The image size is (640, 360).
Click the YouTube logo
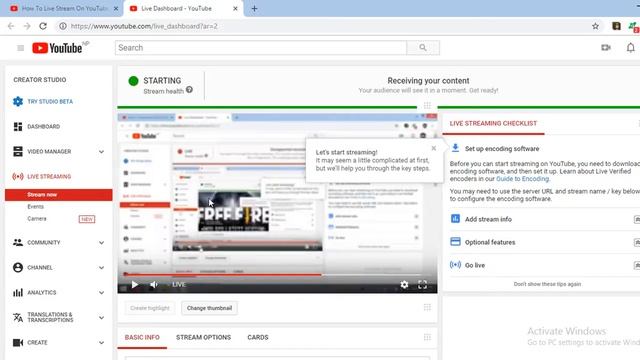[57, 48]
